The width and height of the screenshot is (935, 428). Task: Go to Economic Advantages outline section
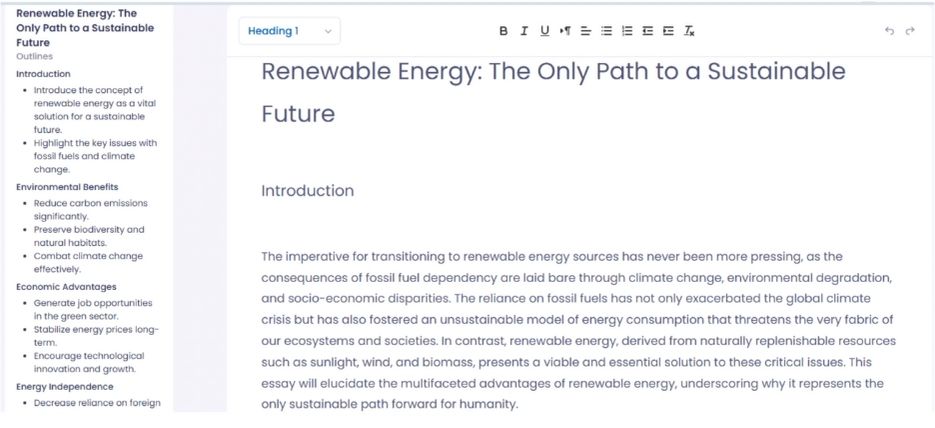point(66,287)
